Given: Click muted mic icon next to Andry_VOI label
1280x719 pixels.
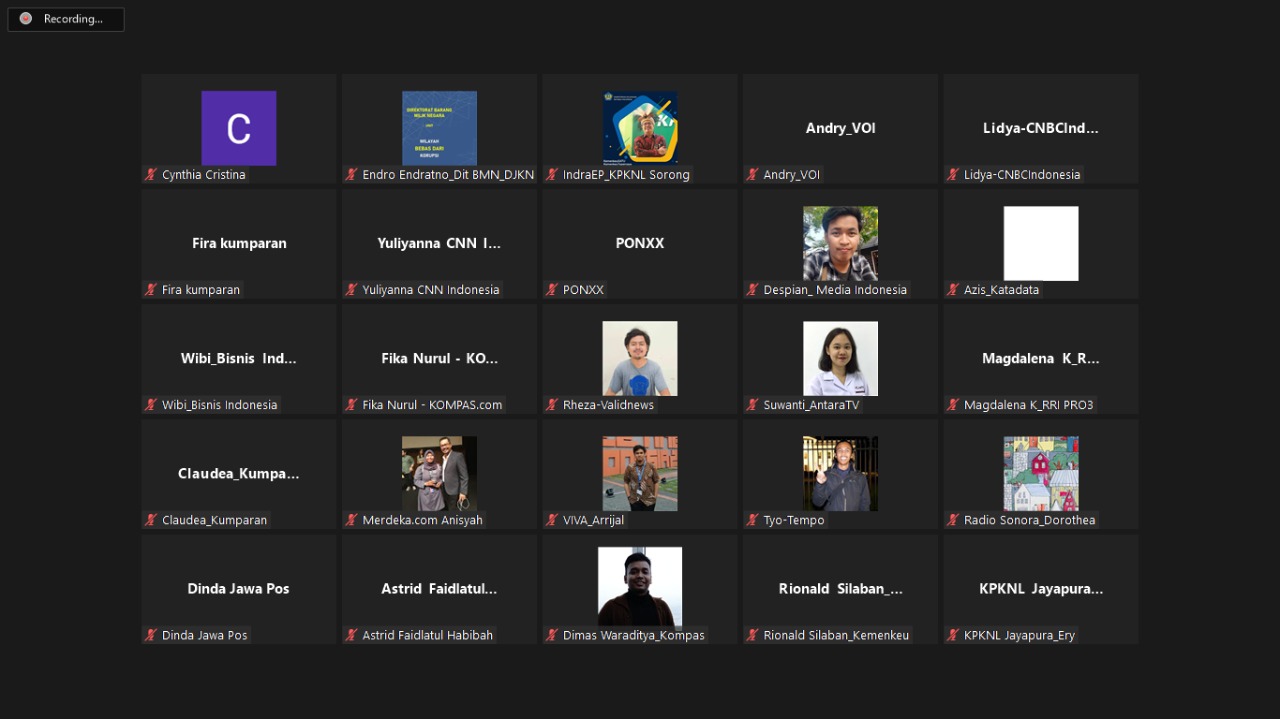Looking at the screenshot, I should coord(753,175).
